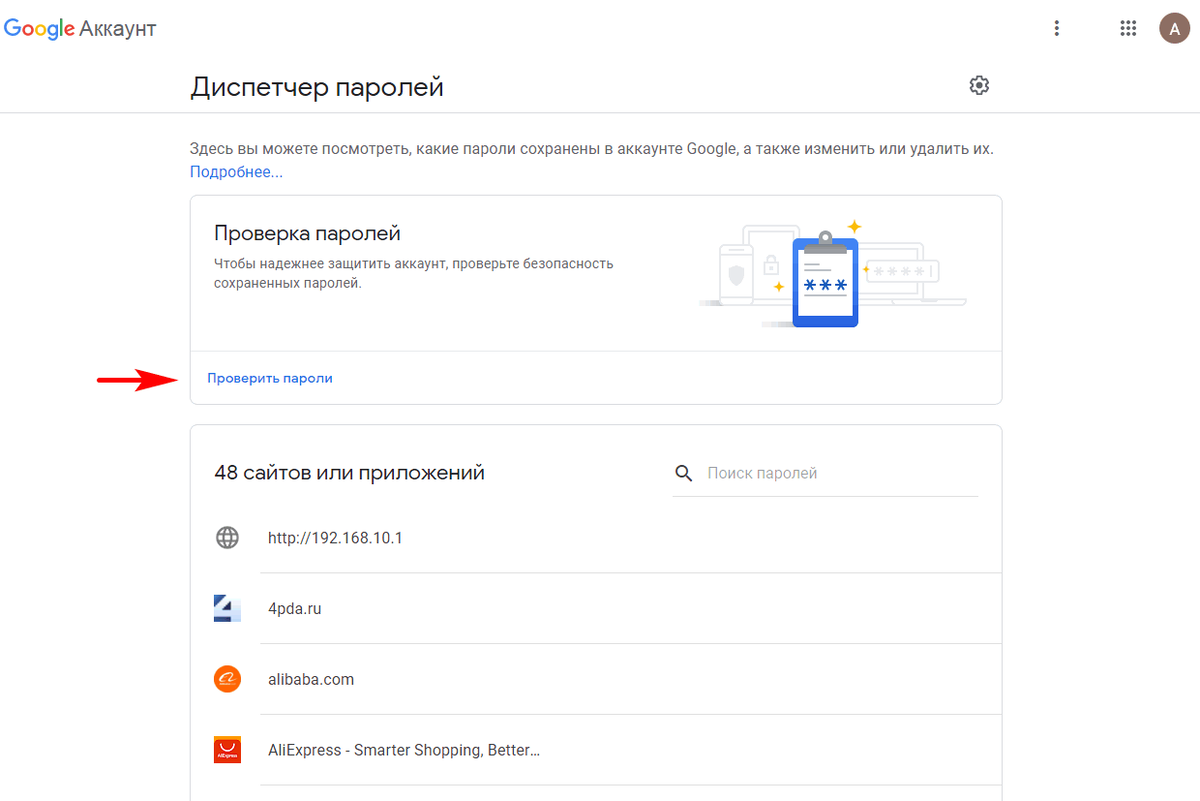This screenshot has height=801, width=1200.
Task: Open the account avatar menu
Action: coord(1174,28)
